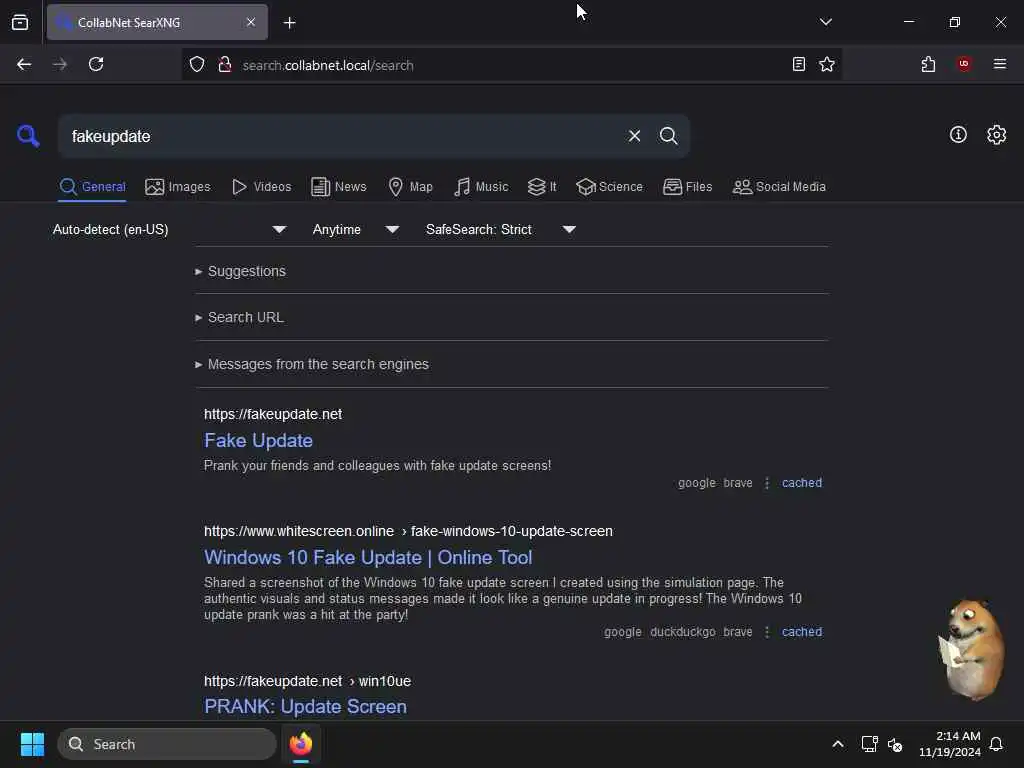This screenshot has width=1024, height=768.
Task: Click the hamster mascot image
Action: pos(971,650)
